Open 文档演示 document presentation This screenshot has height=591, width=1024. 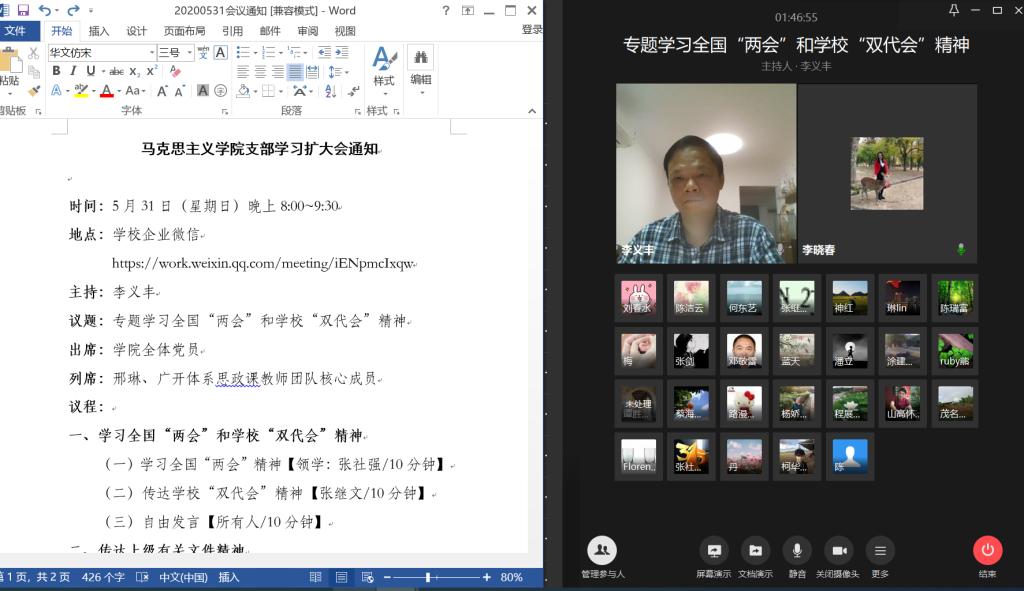point(755,551)
